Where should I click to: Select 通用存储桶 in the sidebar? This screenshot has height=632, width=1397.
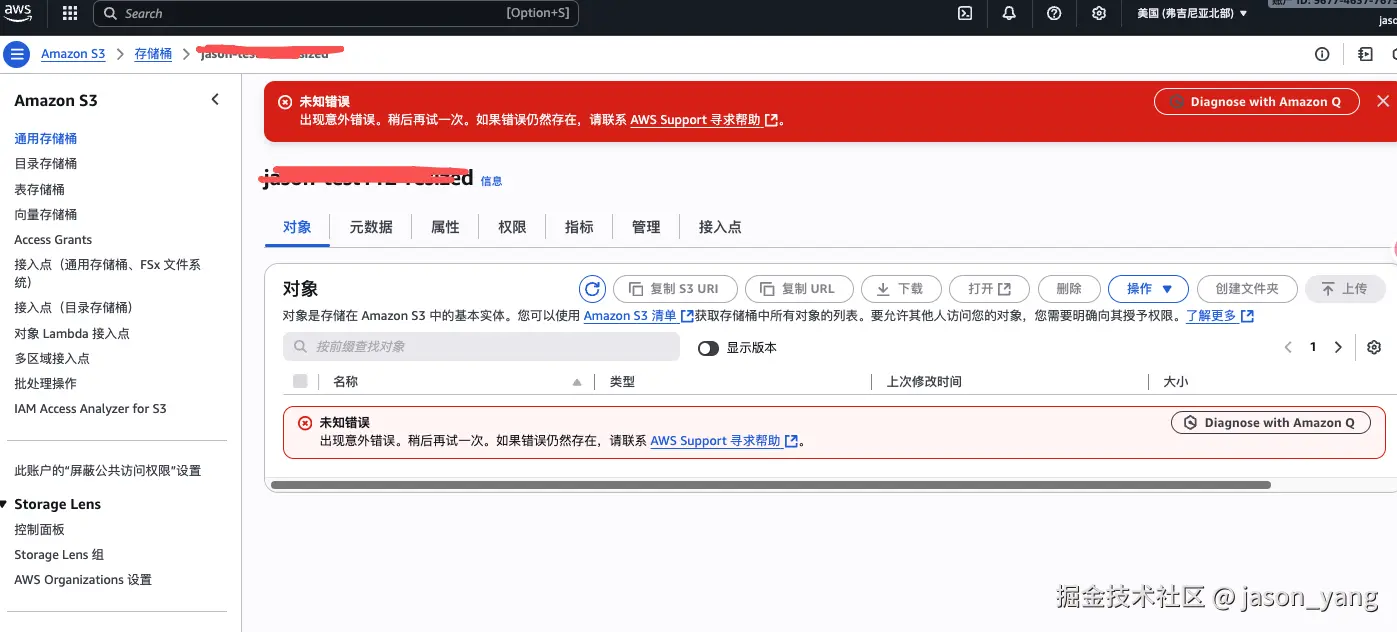(x=45, y=139)
